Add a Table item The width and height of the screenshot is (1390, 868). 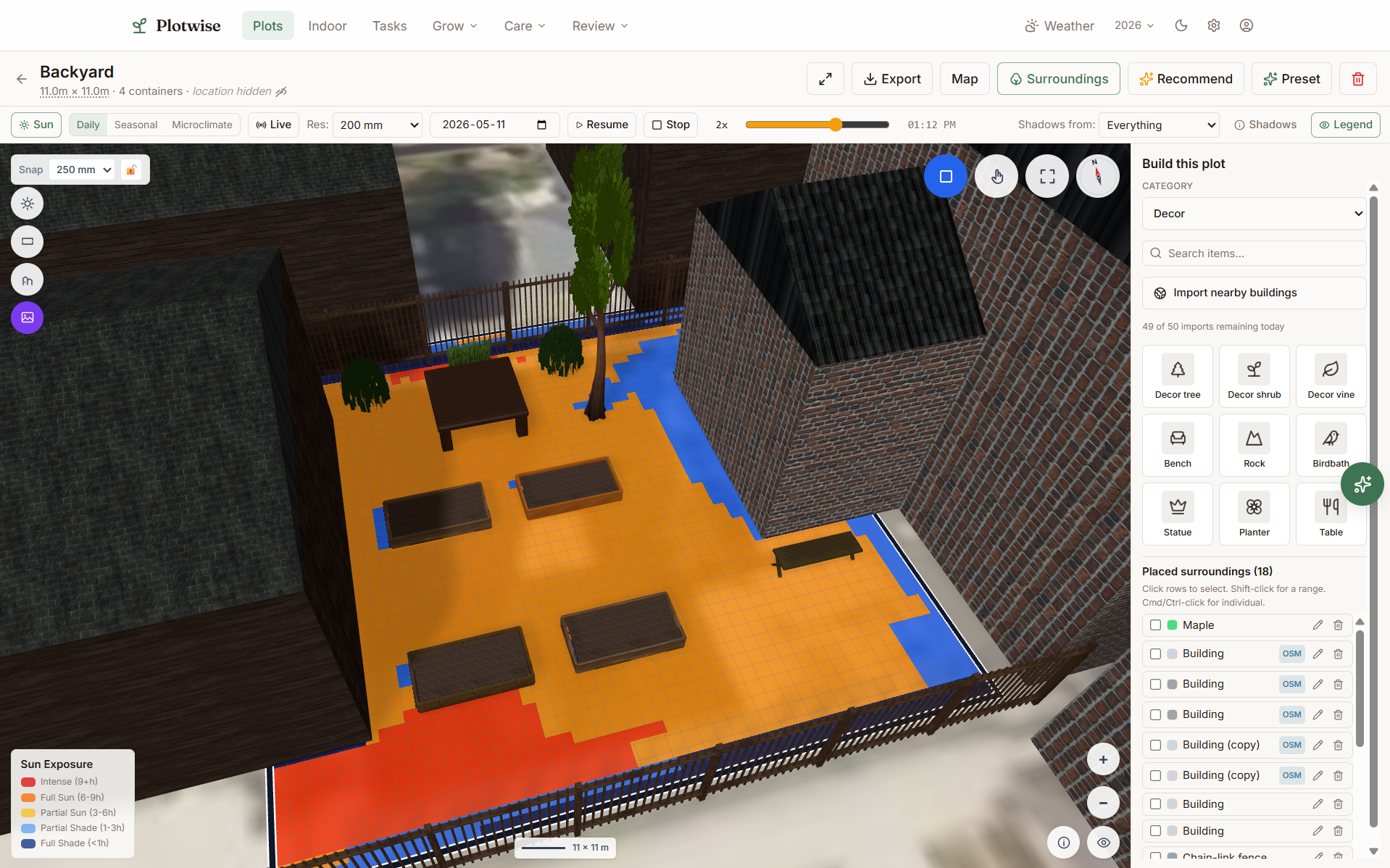pos(1331,514)
